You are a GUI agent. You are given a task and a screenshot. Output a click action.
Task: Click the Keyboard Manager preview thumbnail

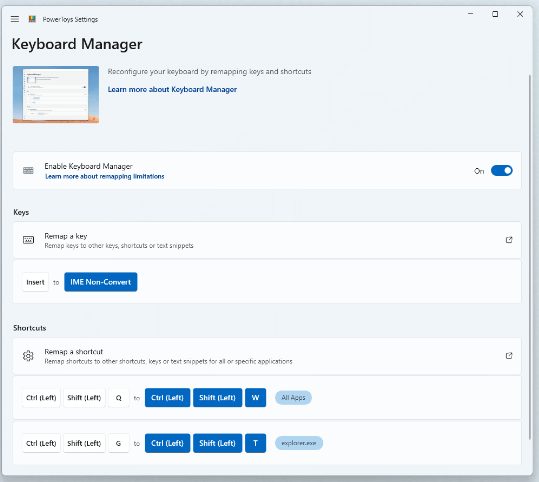(56, 95)
